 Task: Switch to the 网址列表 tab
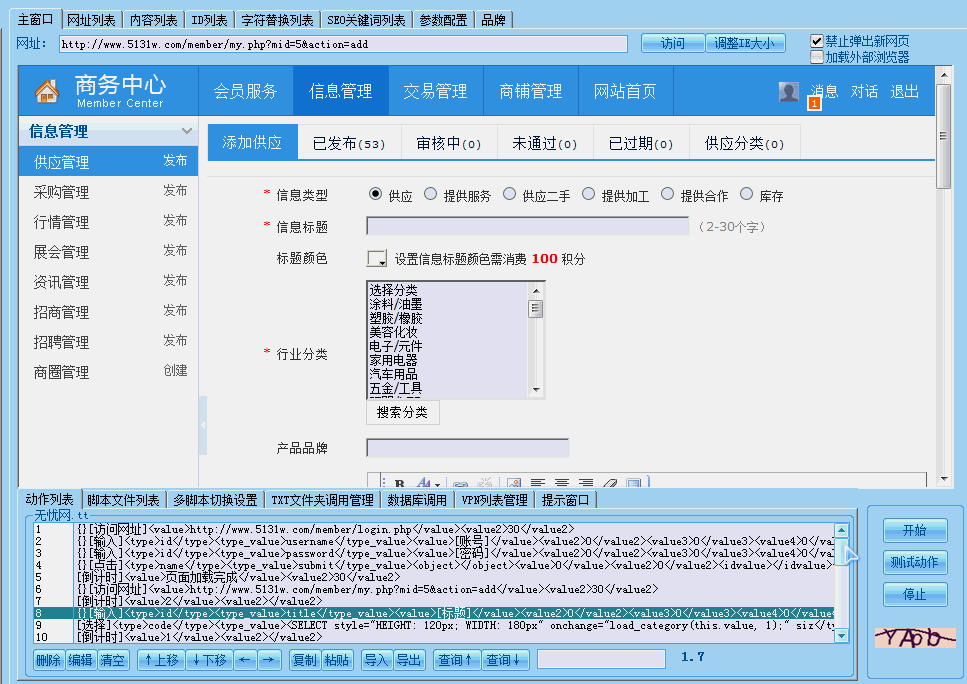pos(91,20)
